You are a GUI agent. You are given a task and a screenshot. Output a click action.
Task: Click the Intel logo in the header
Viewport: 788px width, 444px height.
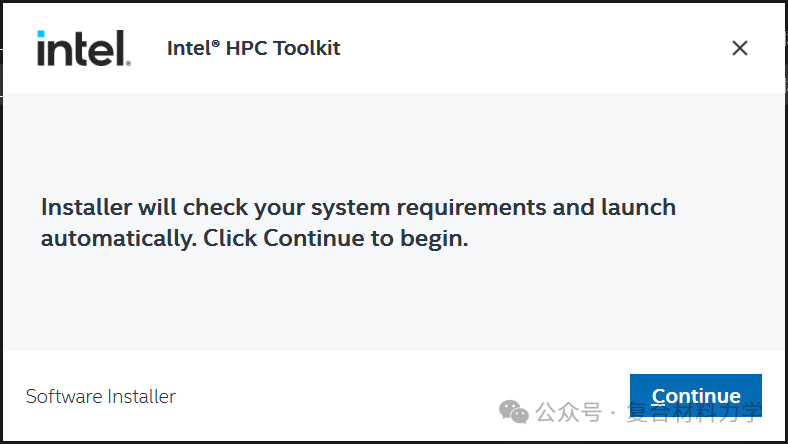click(x=83, y=48)
